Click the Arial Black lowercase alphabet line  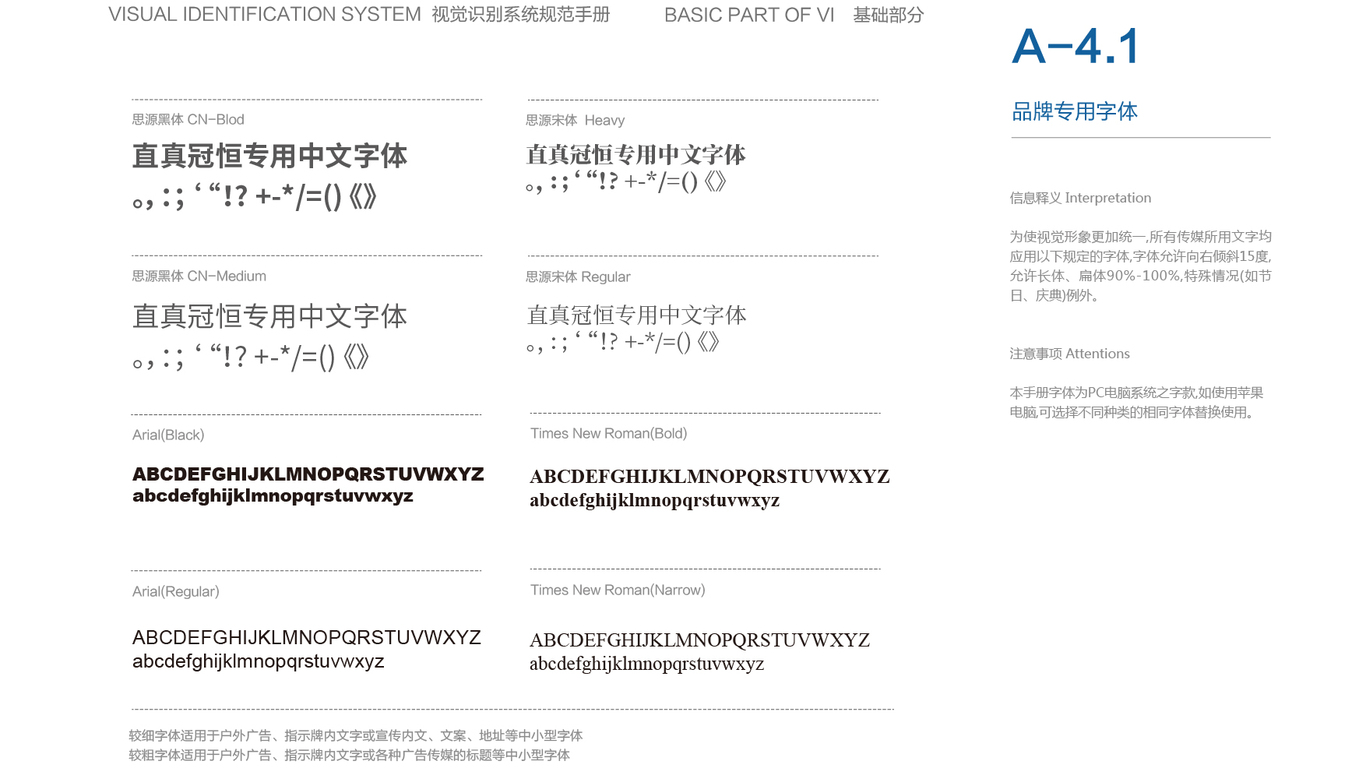tap(273, 496)
